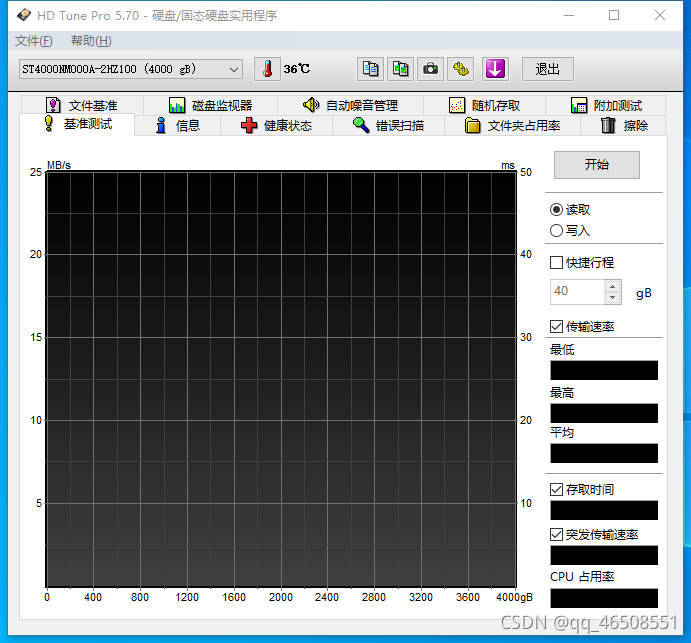The width and height of the screenshot is (691, 643).
Task: Open the 附加测试 tab
Action: (606, 105)
